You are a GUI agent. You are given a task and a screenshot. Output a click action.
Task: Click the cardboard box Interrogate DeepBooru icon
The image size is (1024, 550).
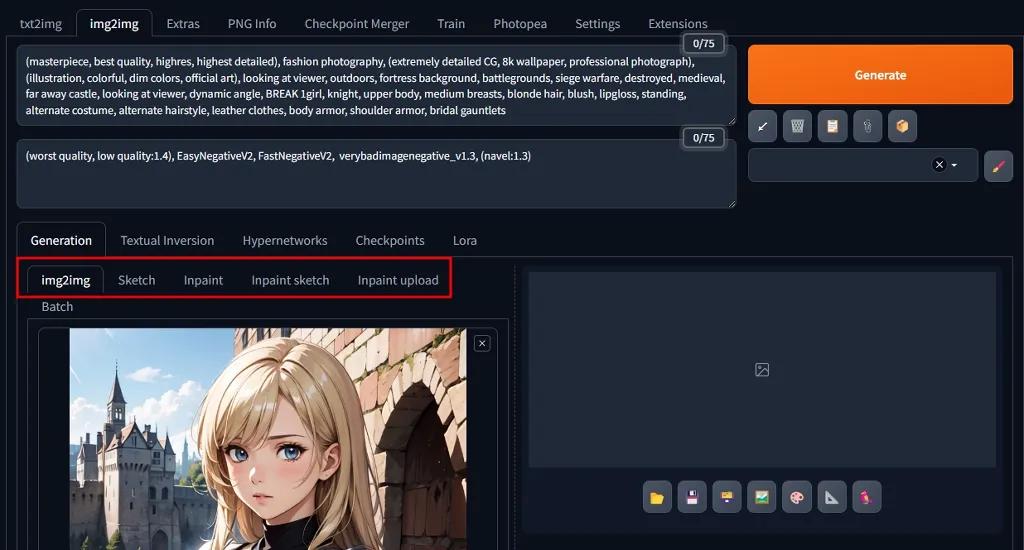902,126
